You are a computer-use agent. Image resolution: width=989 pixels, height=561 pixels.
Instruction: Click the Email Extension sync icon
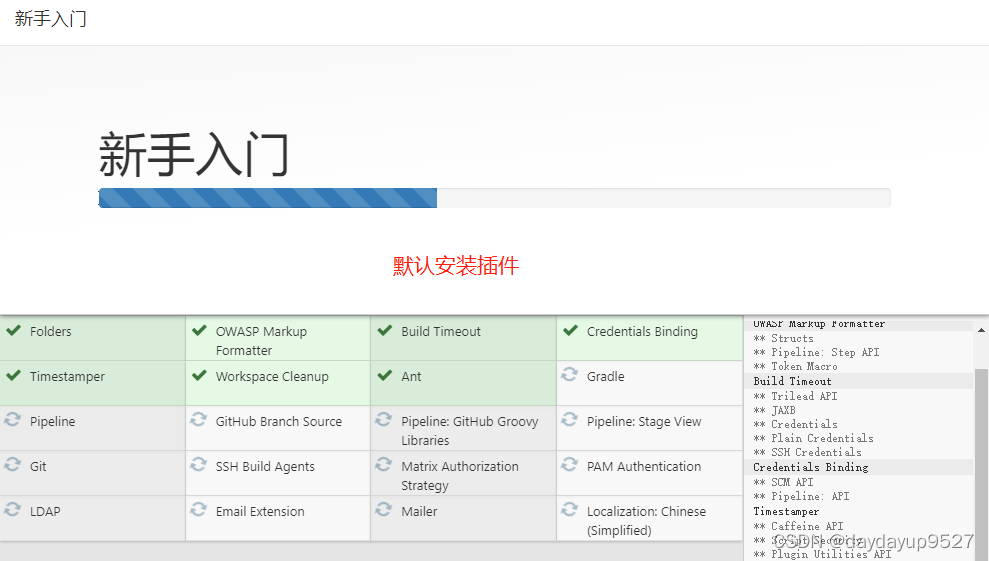click(199, 509)
